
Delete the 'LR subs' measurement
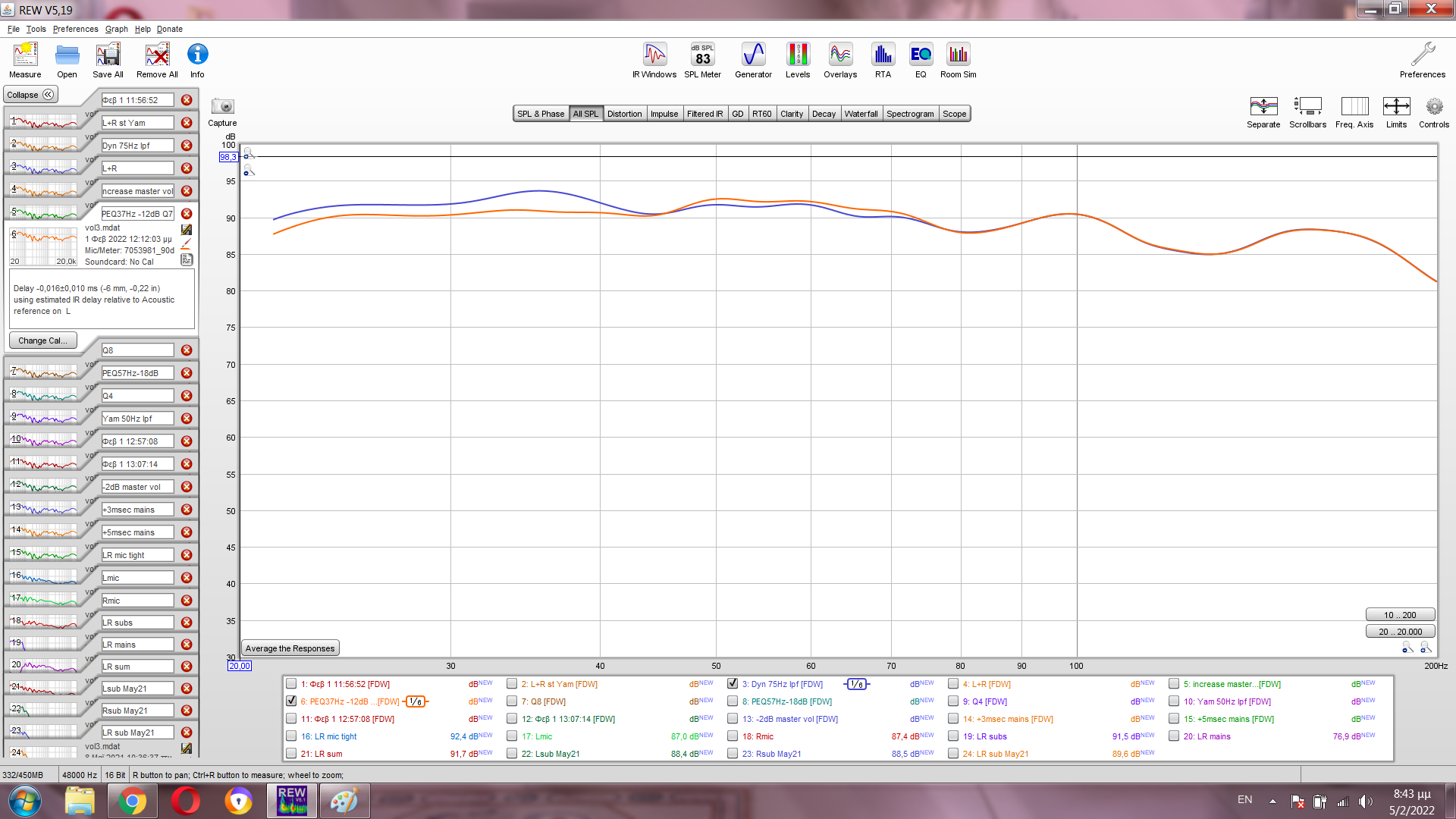click(187, 623)
